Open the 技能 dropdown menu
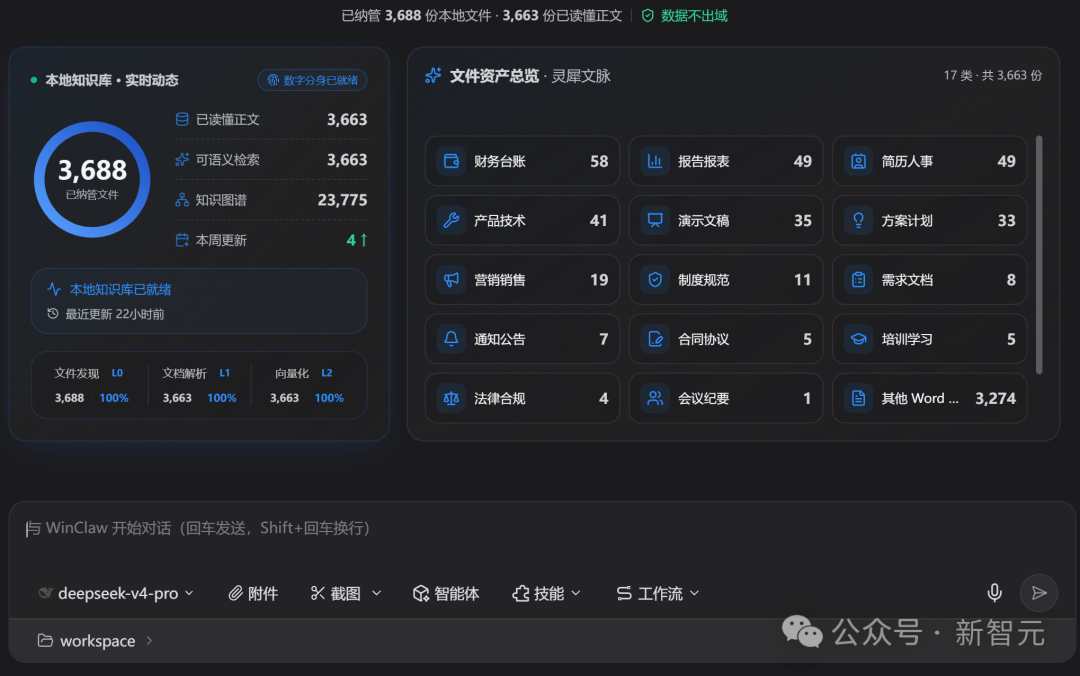Image resolution: width=1080 pixels, height=676 pixels. coord(546,593)
